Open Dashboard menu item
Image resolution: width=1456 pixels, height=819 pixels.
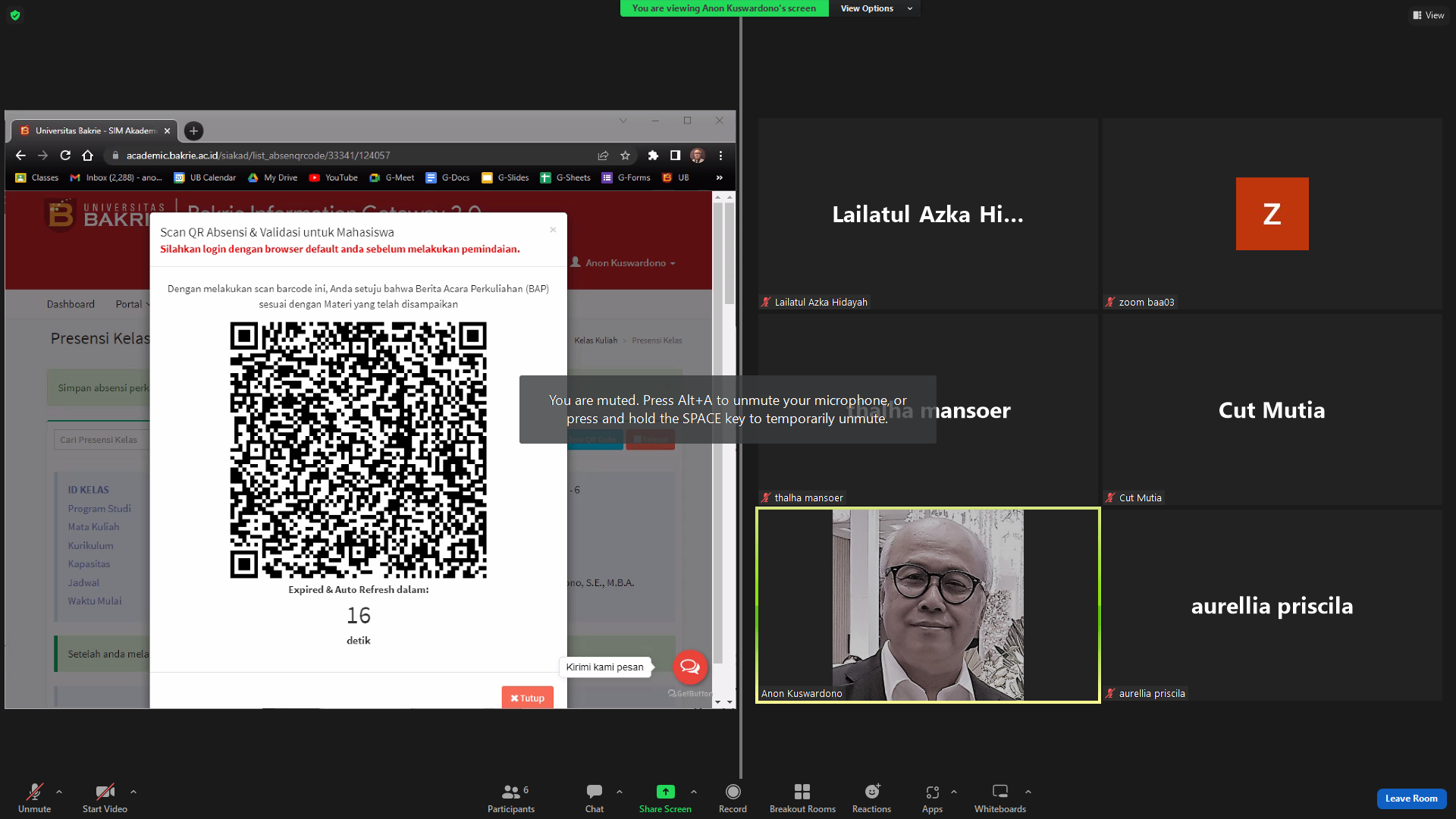[71, 304]
